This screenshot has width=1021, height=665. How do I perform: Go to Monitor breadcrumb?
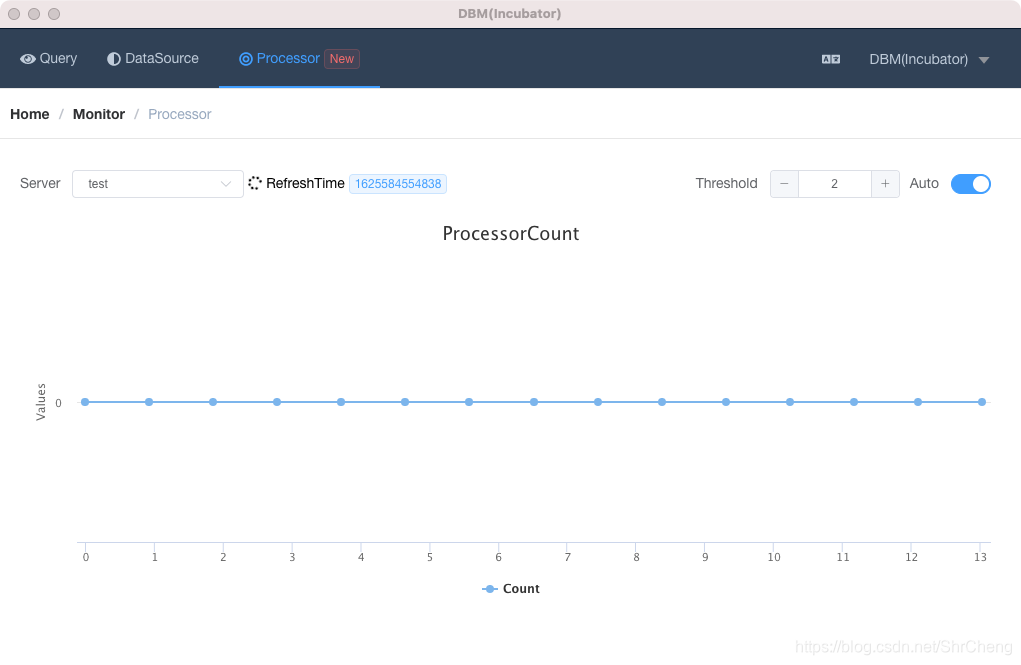click(99, 114)
